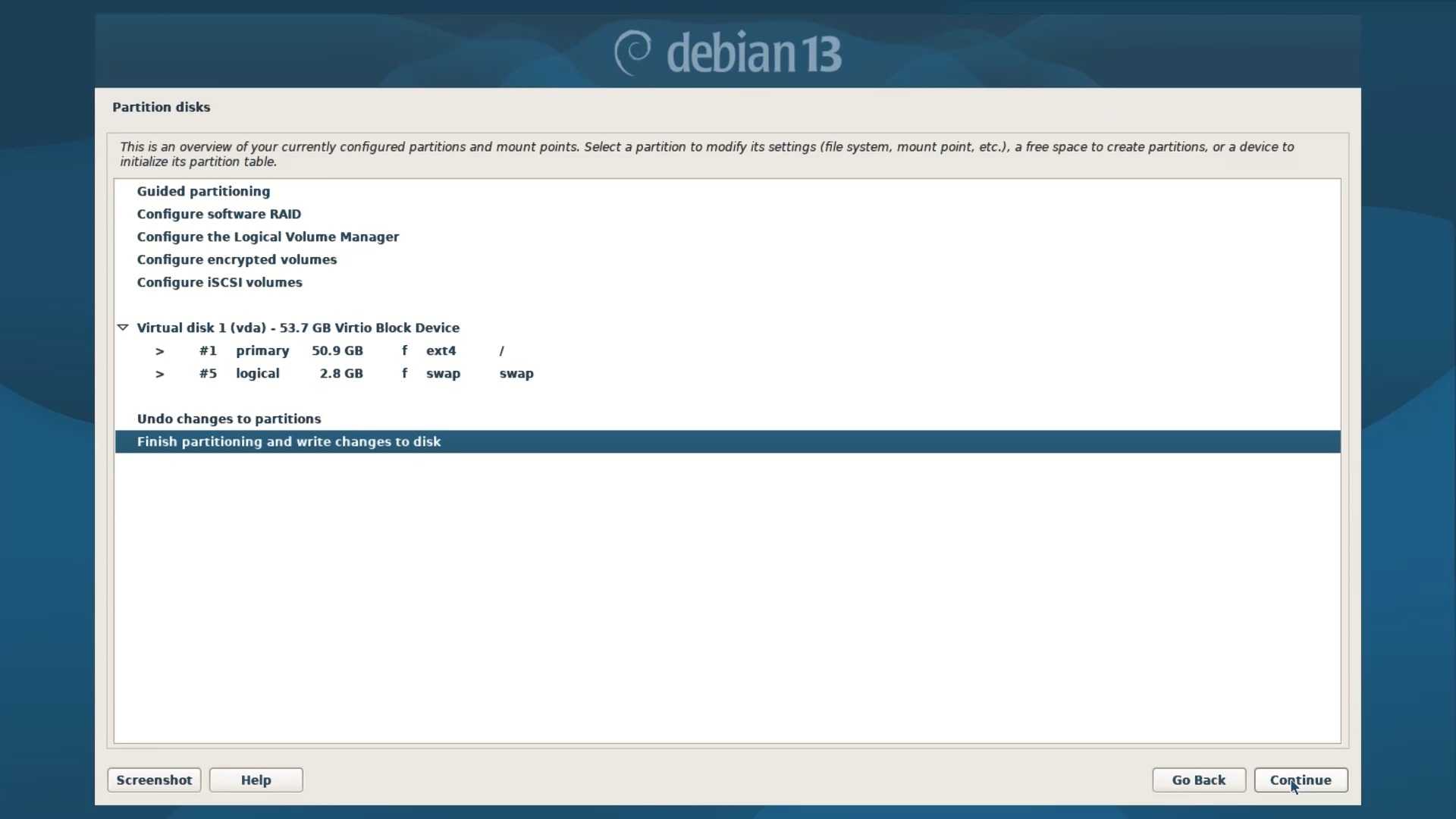Image resolution: width=1456 pixels, height=819 pixels.
Task: Select Configure iSCSI volumes entry
Action: [x=219, y=282]
